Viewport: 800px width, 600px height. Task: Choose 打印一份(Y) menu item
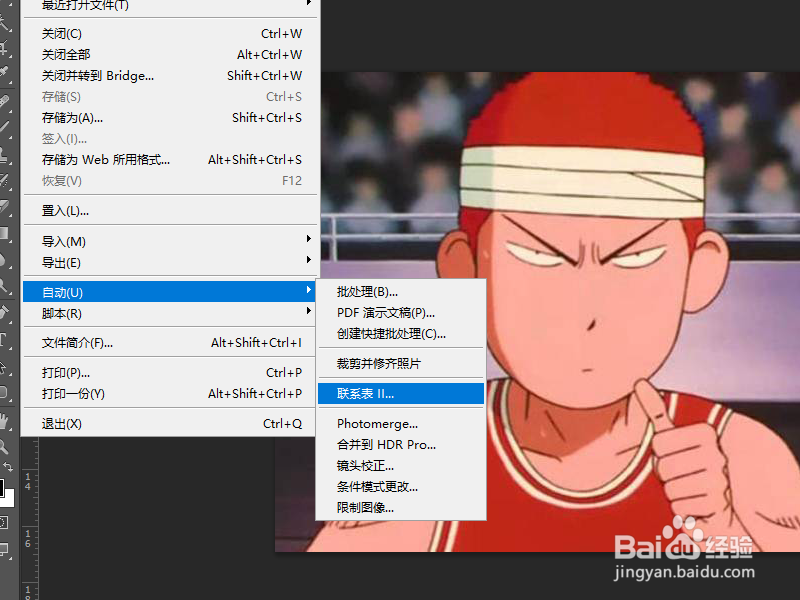[170, 393]
